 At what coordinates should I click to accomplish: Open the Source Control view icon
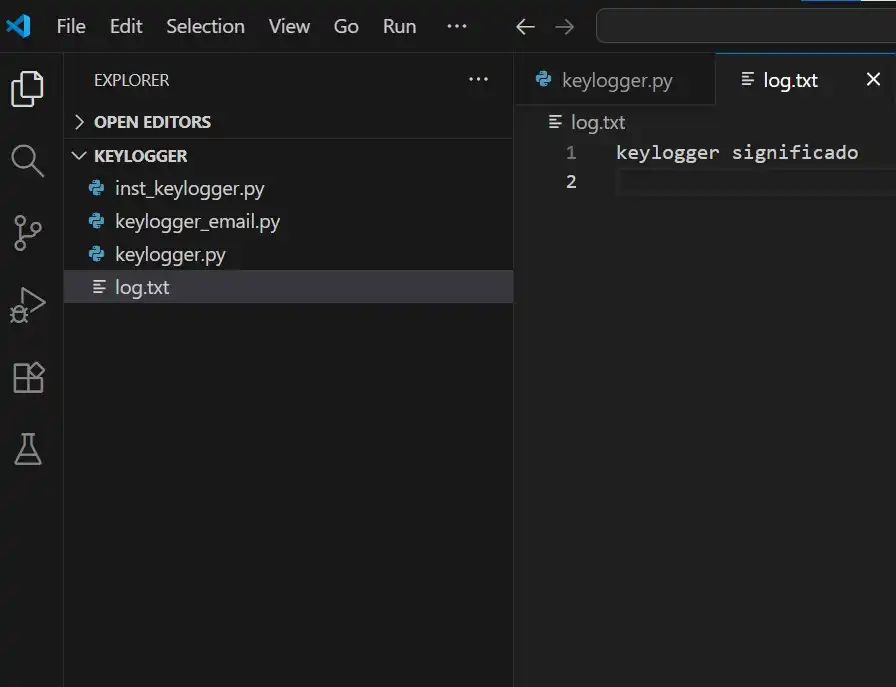coord(28,232)
